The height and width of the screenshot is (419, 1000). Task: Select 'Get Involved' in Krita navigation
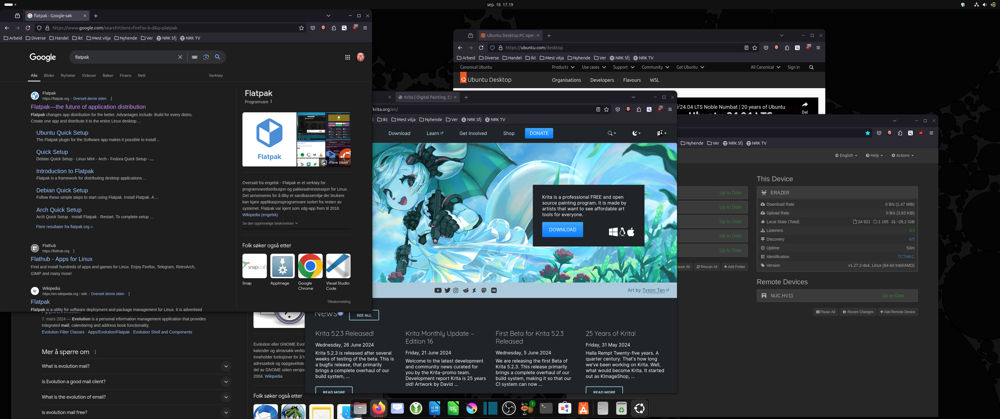point(473,133)
